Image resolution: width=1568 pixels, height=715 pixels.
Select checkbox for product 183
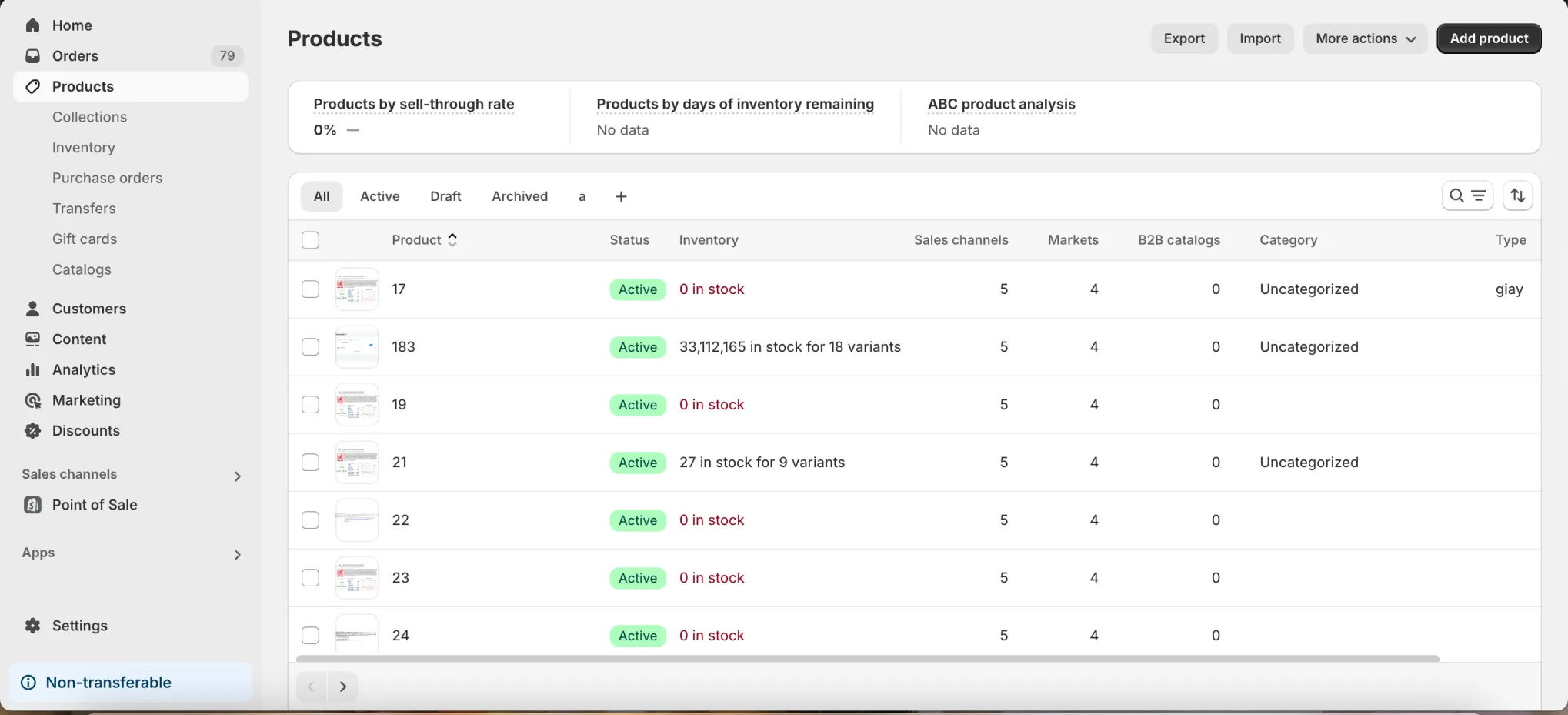(310, 347)
